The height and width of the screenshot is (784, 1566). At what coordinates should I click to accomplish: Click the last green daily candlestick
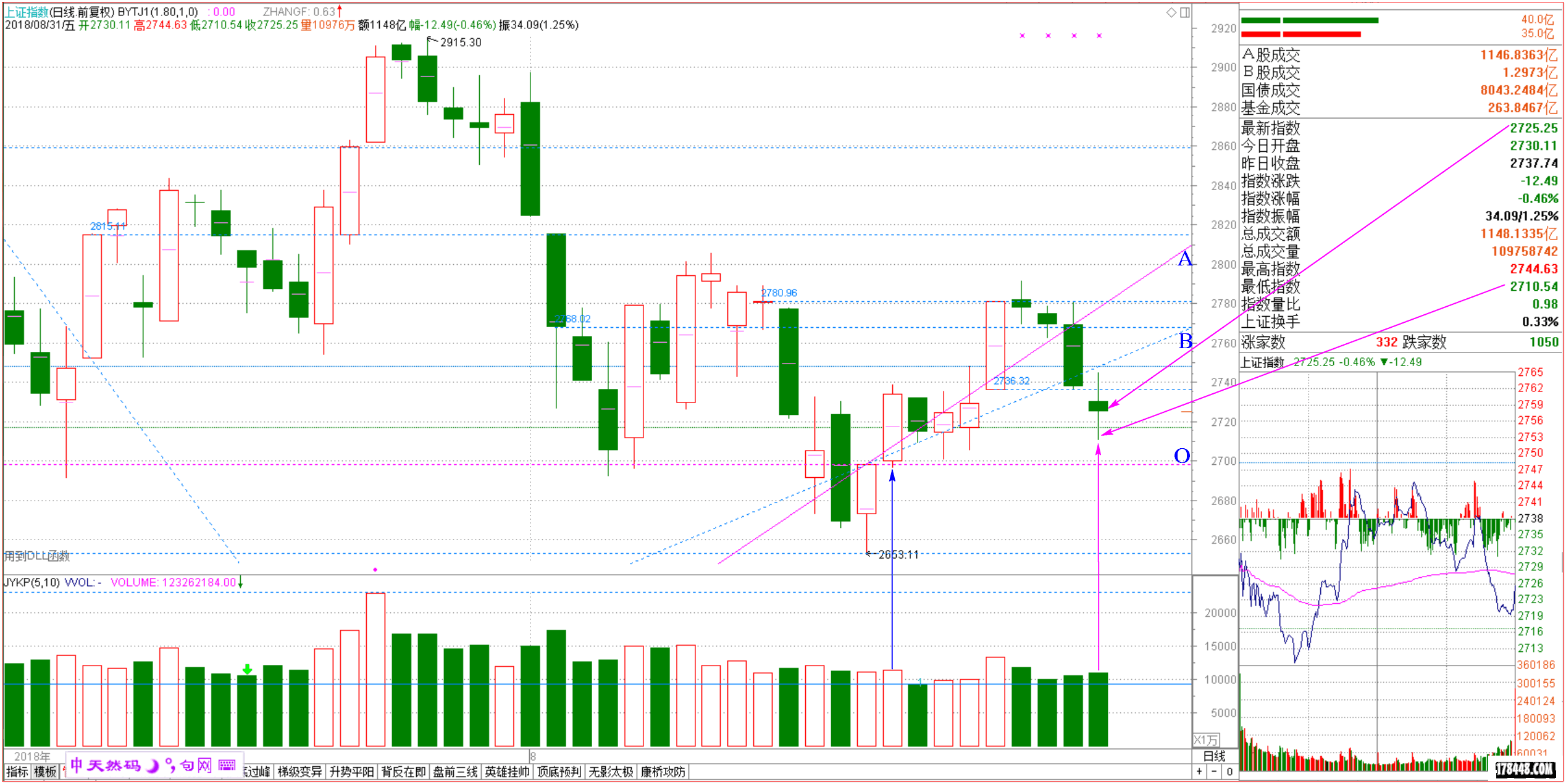pyautogui.click(x=1098, y=406)
